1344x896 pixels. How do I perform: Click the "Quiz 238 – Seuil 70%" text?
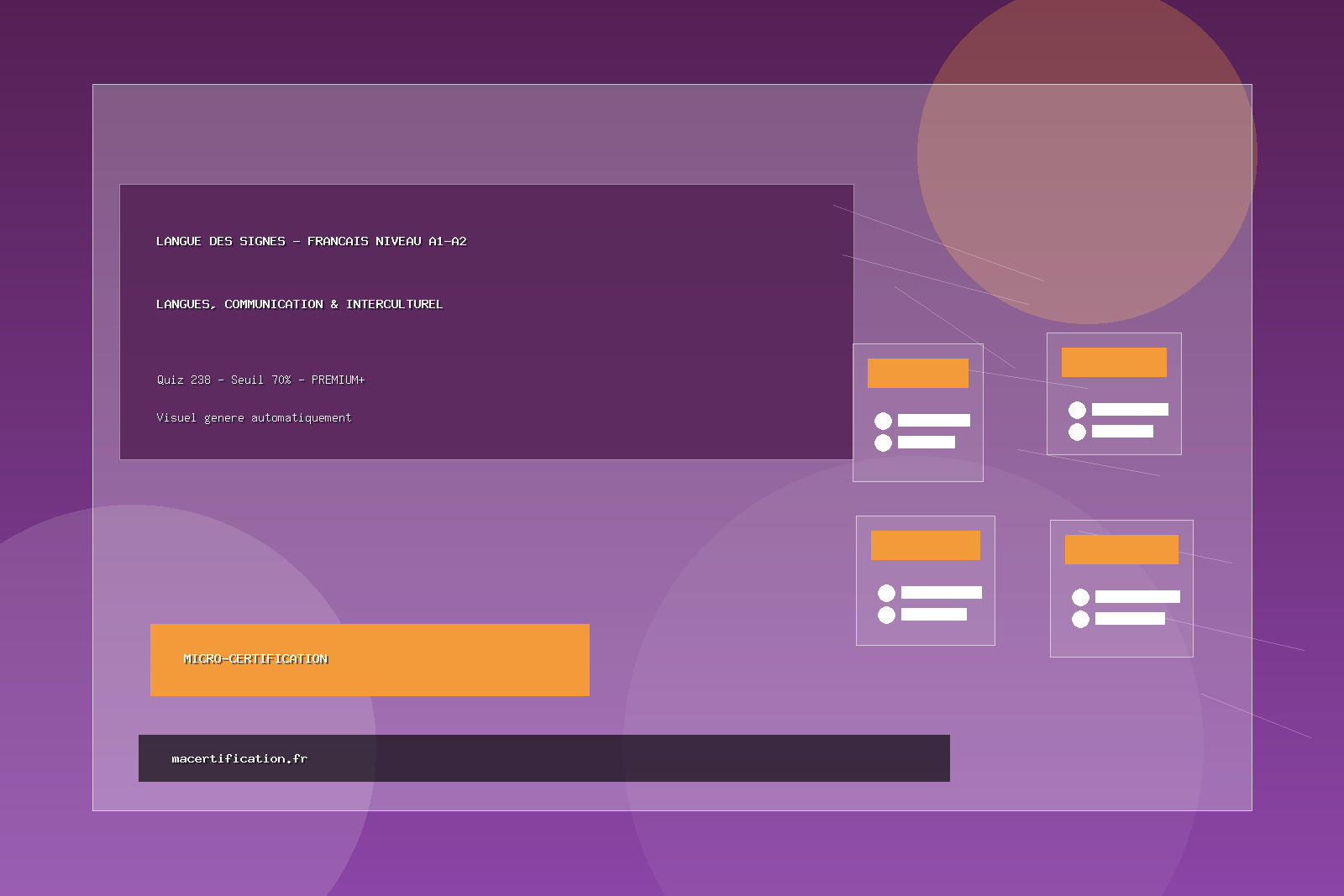[260, 380]
